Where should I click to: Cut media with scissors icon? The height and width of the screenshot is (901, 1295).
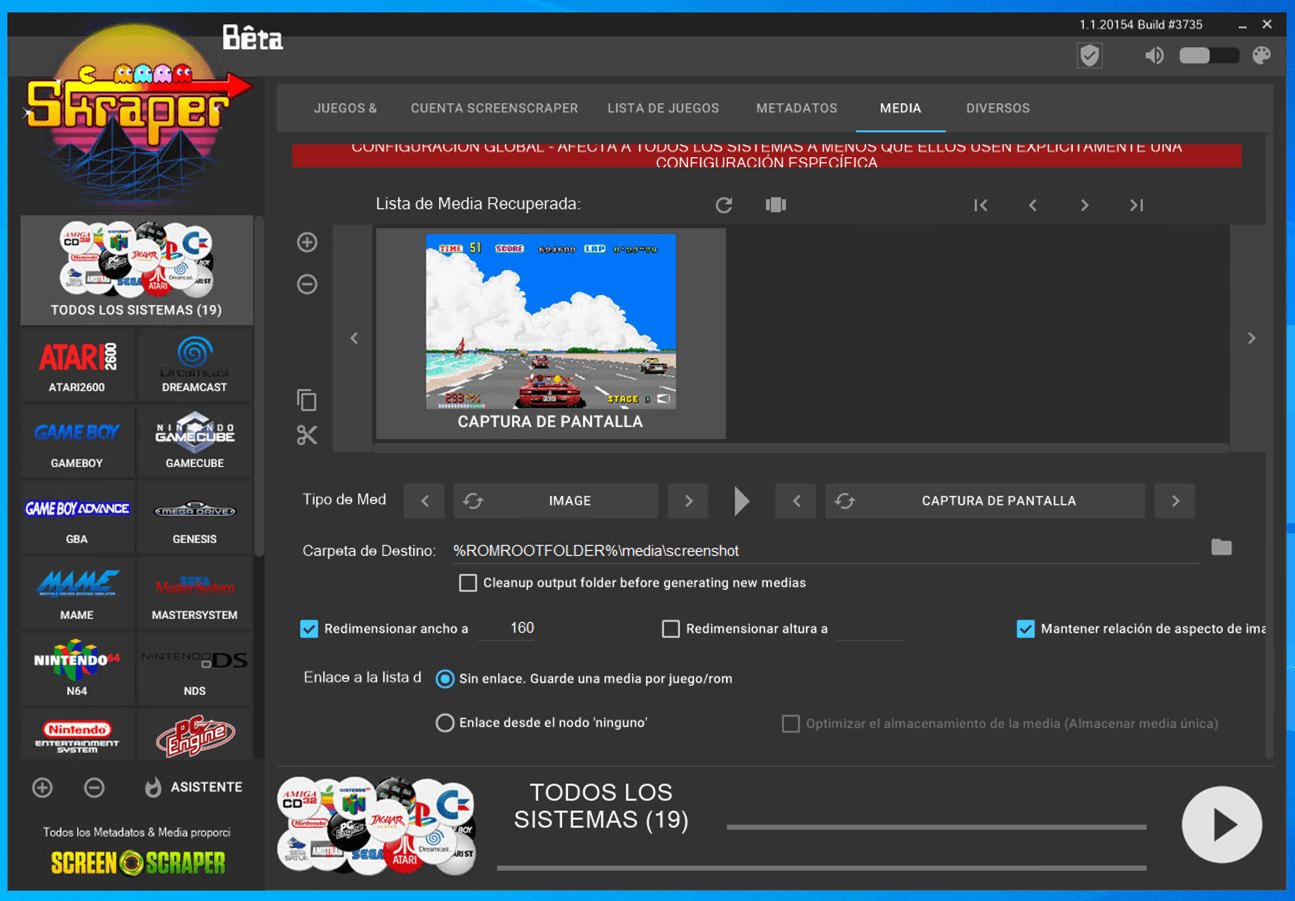click(307, 435)
